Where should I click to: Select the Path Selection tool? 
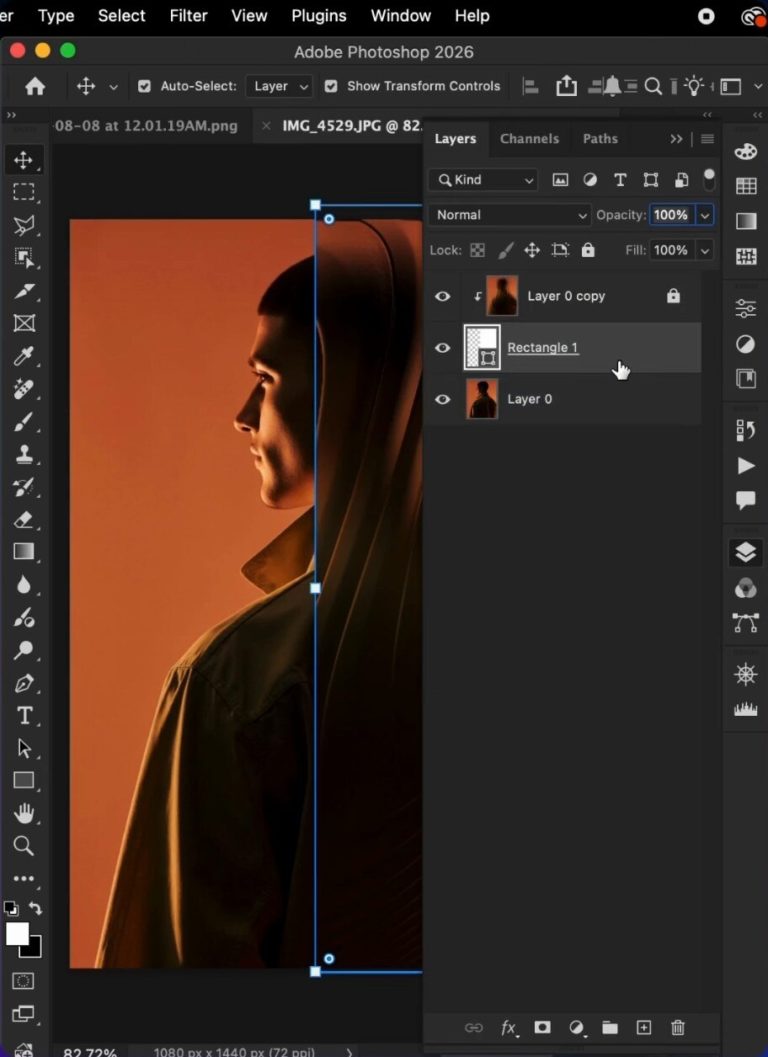24,748
